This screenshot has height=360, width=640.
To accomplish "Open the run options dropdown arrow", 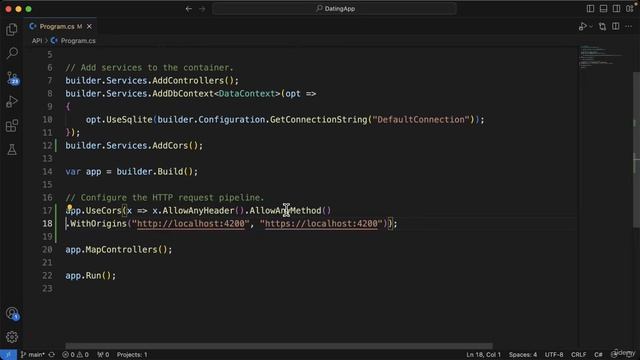I will coord(591,27).
